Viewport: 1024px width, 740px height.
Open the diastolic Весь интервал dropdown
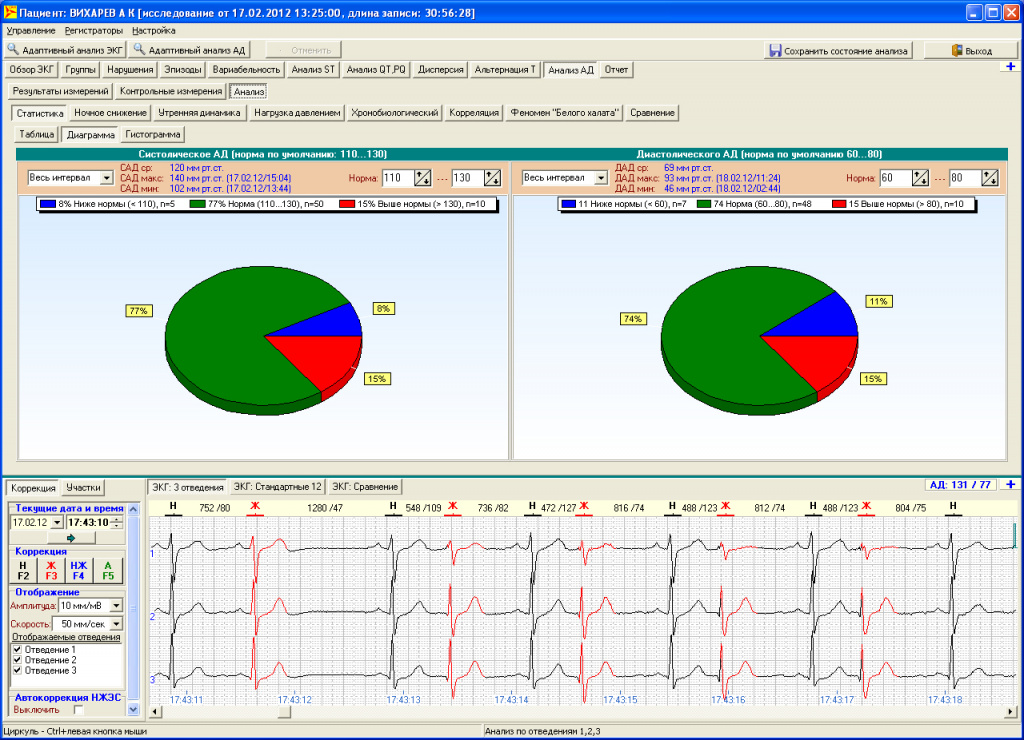pyautogui.click(x=601, y=178)
